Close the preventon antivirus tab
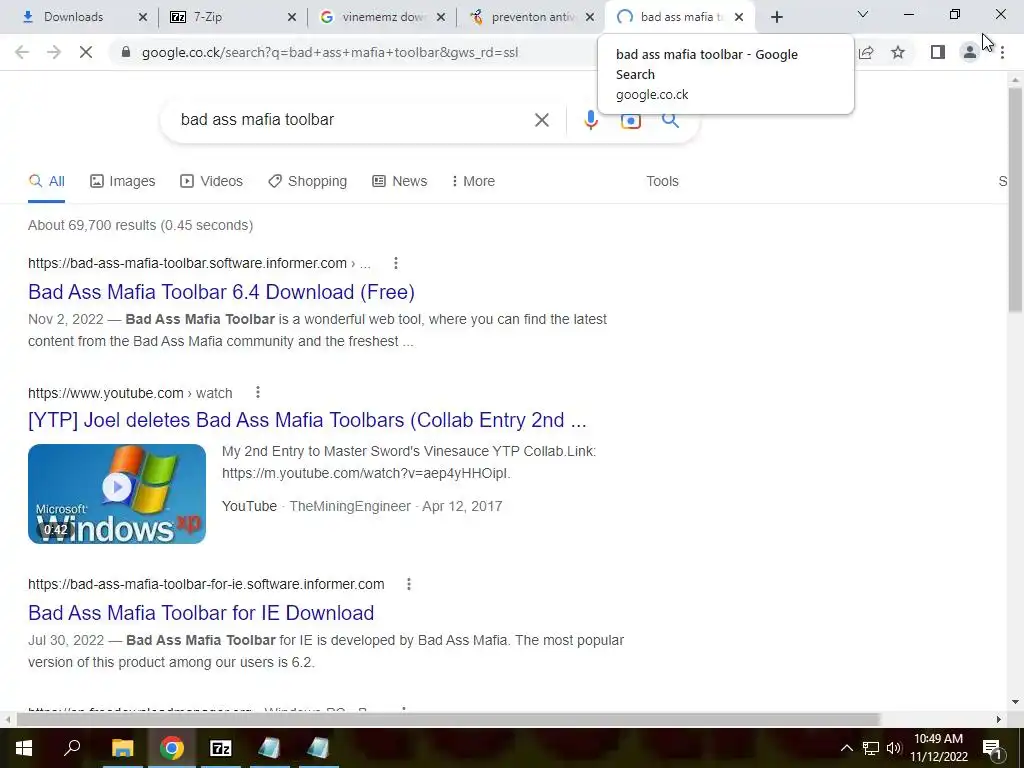1024x768 pixels. click(x=590, y=18)
